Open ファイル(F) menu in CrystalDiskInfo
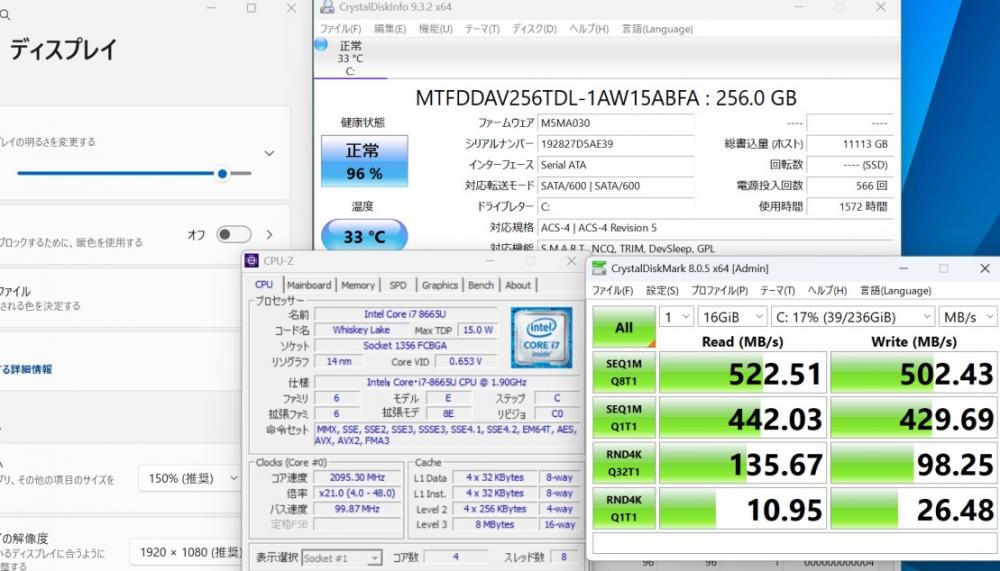Viewport: 1000px width, 571px height. pos(340,29)
